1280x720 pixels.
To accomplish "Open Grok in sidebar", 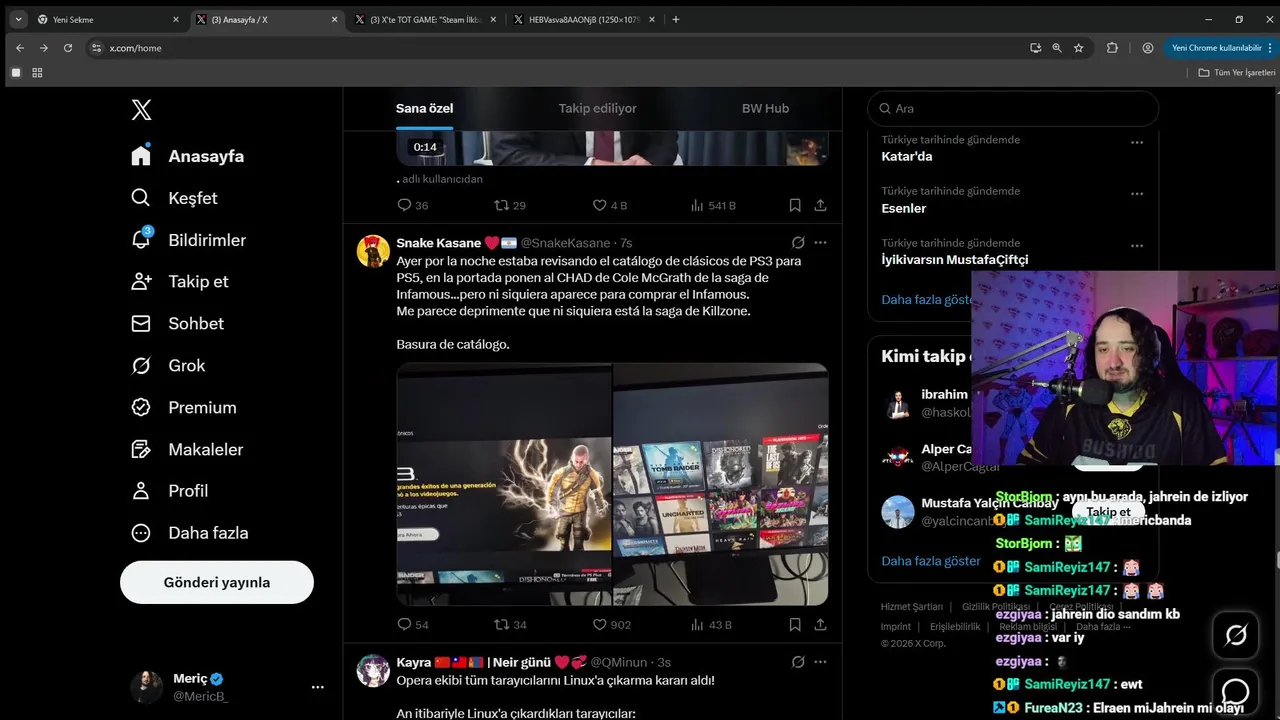I will (168, 366).
